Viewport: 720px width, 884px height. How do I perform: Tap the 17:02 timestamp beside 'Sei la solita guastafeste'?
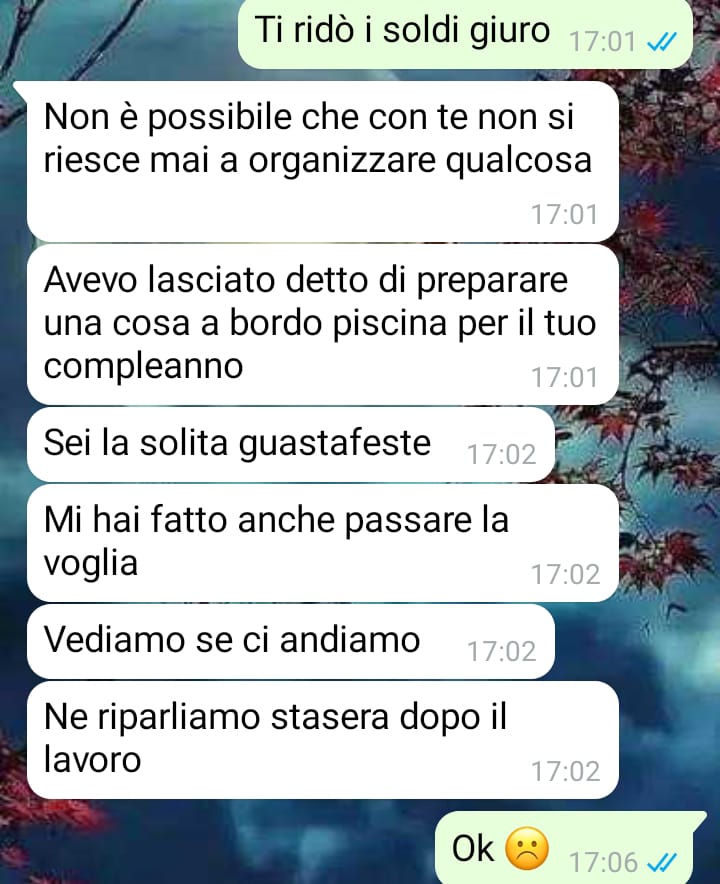(x=501, y=454)
